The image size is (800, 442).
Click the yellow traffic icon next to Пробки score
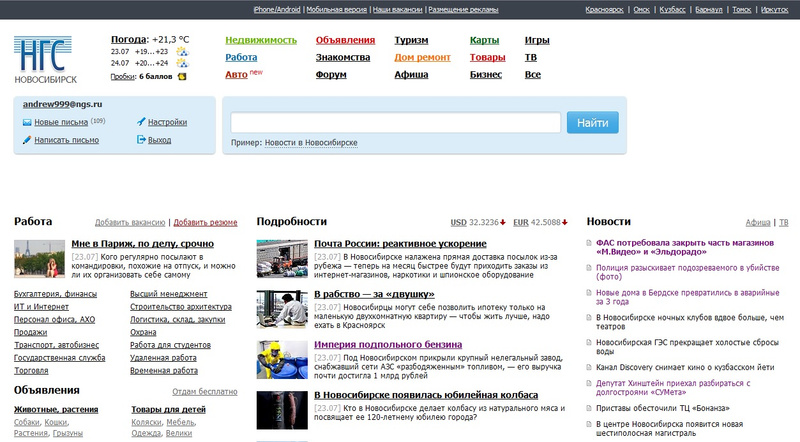[x=181, y=76]
